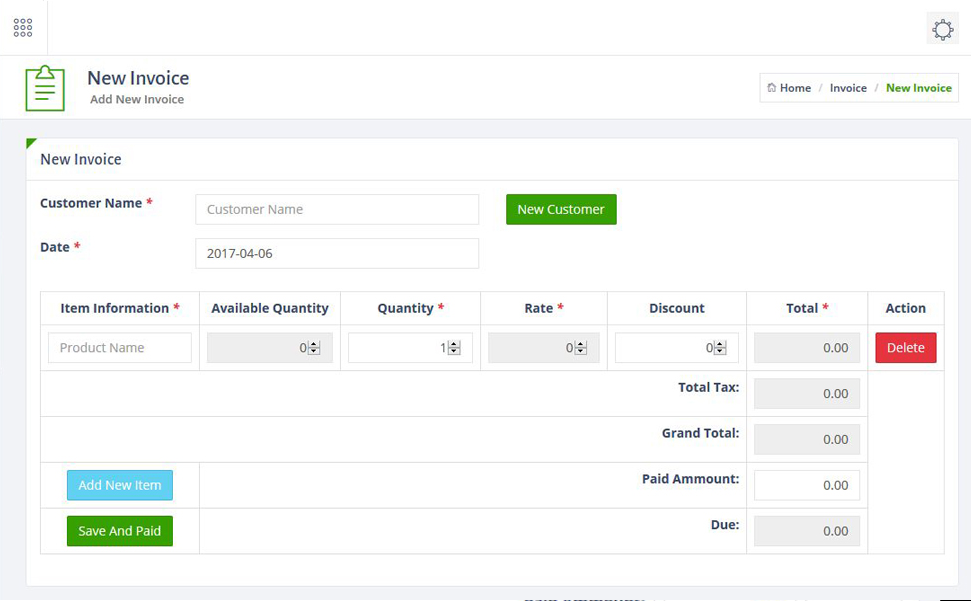
Task: Click the Date field showing 2017-04-06
Action: click(337, 253)
